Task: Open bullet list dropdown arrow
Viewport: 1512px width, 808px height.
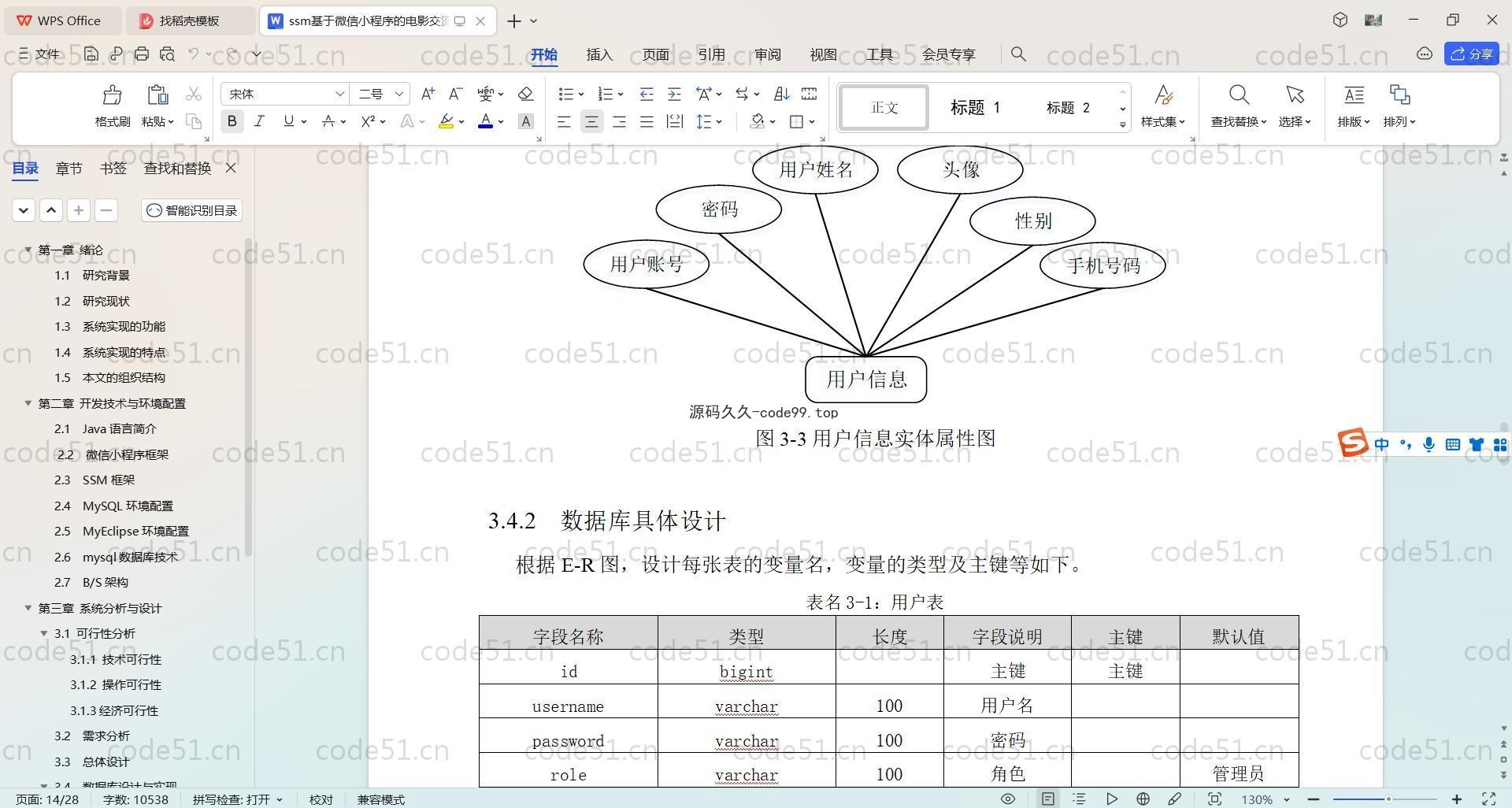Action: coord(581,95)
